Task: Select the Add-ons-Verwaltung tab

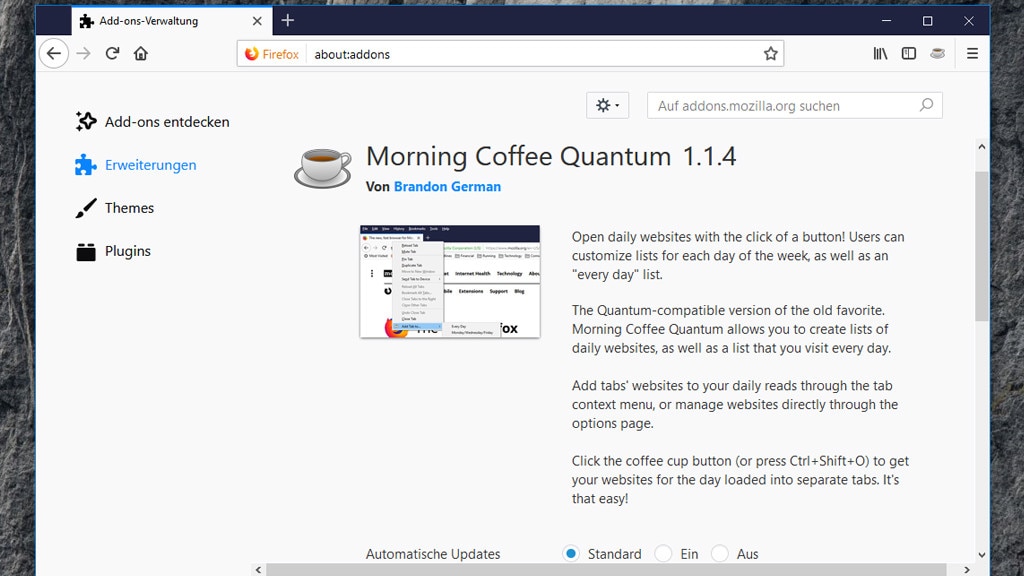Action: (171, 21)
